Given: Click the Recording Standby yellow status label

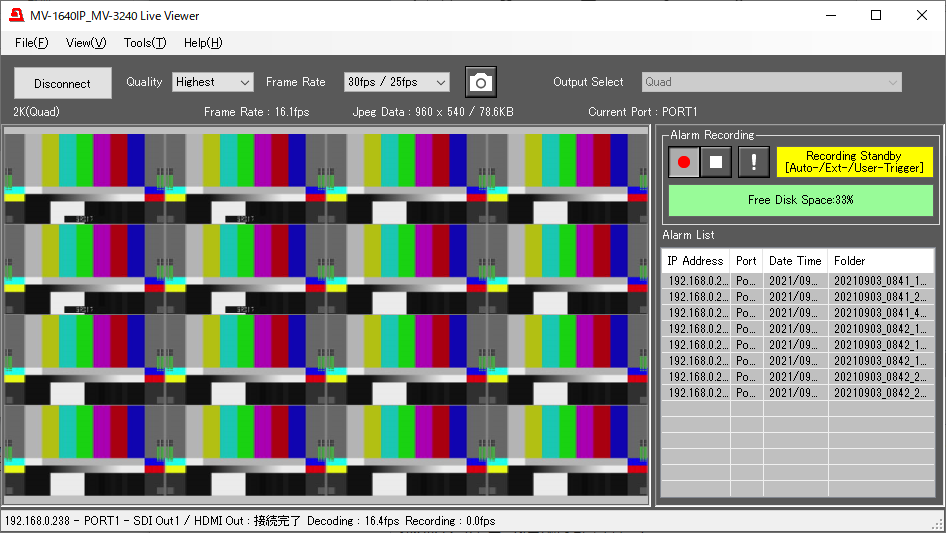Looking at the screenshot, I should [854, 162].
